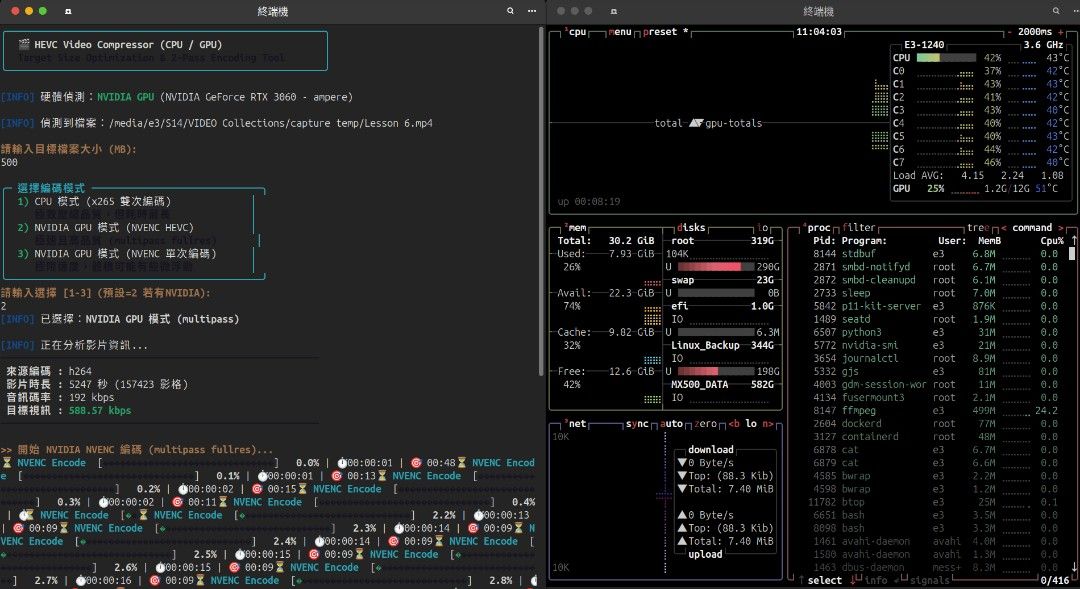Viewport: 1080px width, 589px height.
Task: Click the btop clock 11:04:03
Action: pos(818,32)
